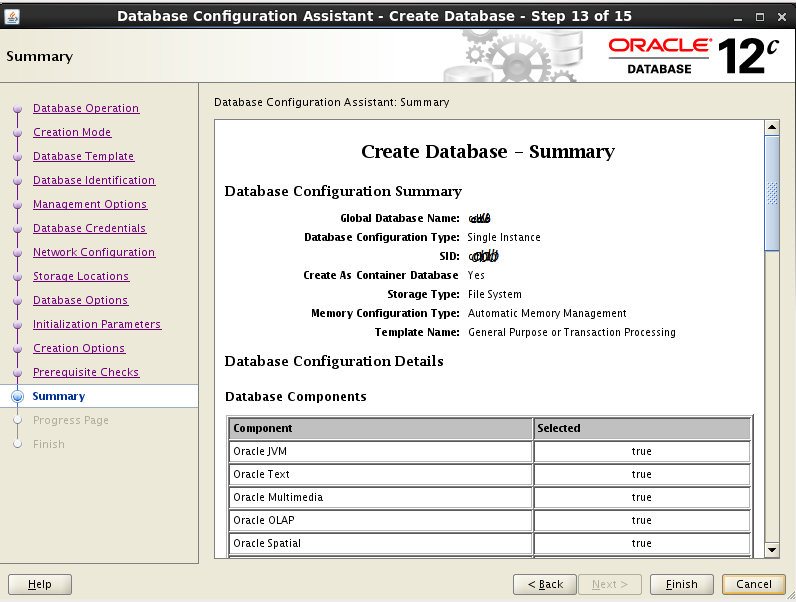Viewport: 796px width, 602px height.
Task: Open the Database Template step
Action: coord(83,156)
